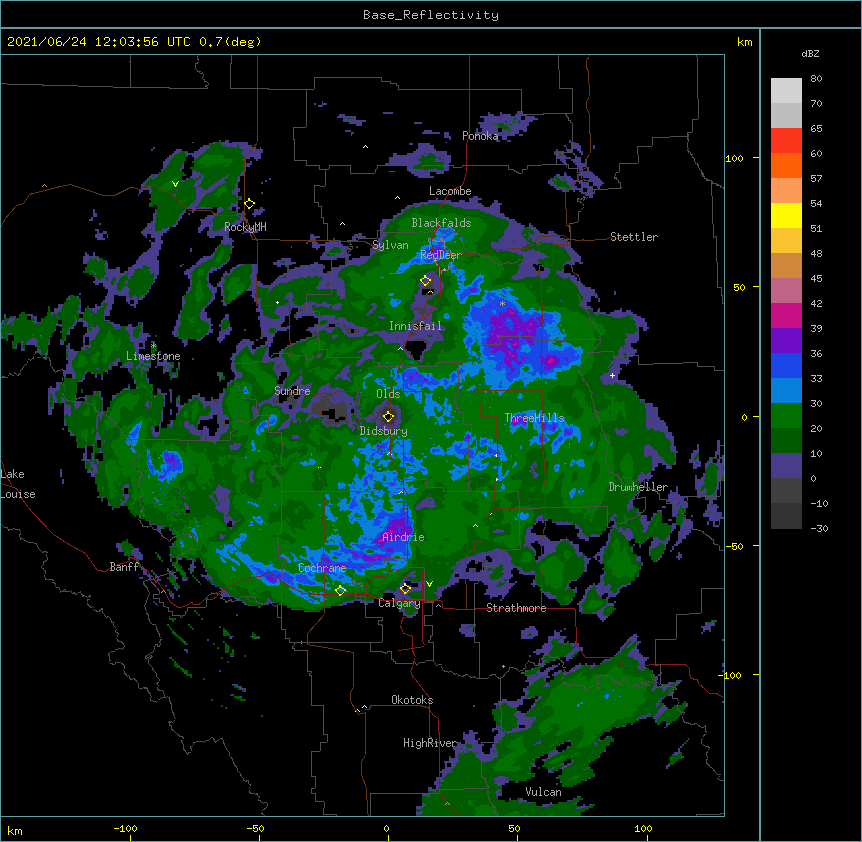Click the Ponoka city label
This screenshot has height=842, width=862.
coord(480,136)
